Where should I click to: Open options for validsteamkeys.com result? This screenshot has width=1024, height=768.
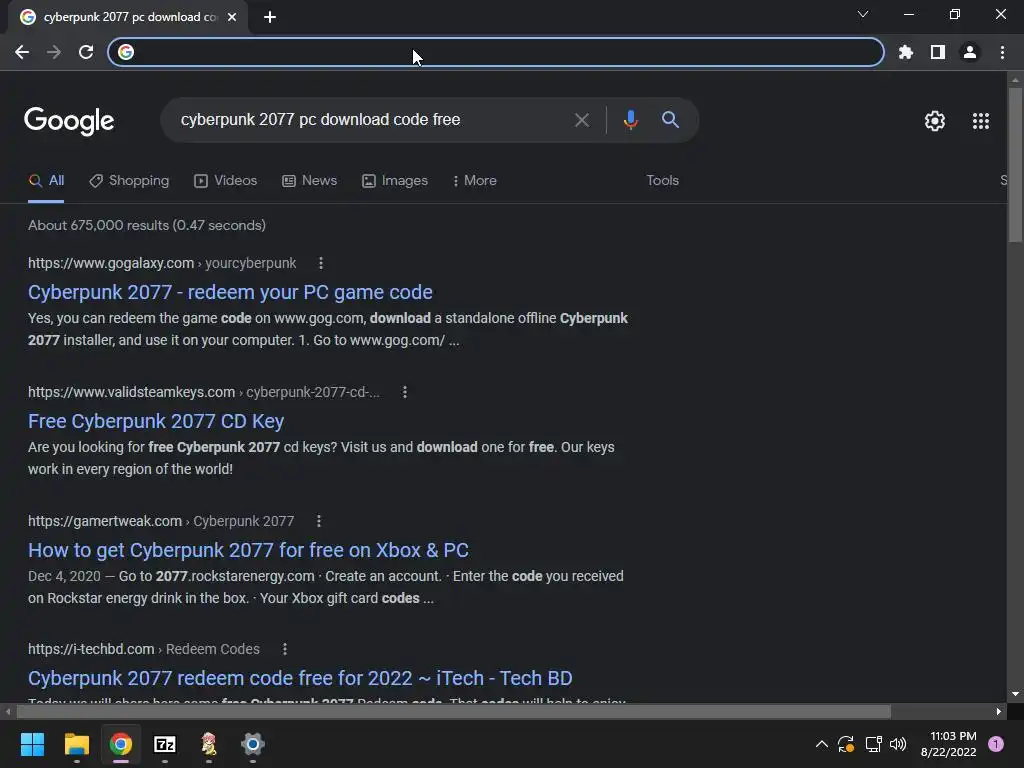point(405,392)
